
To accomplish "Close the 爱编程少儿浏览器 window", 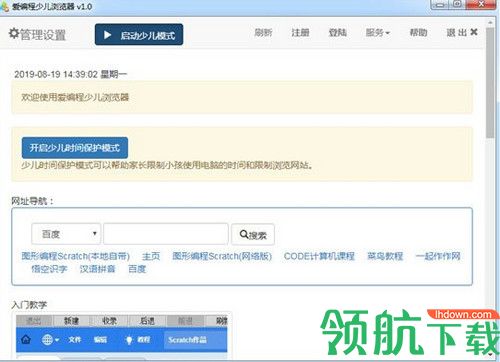I will (481, 4).
